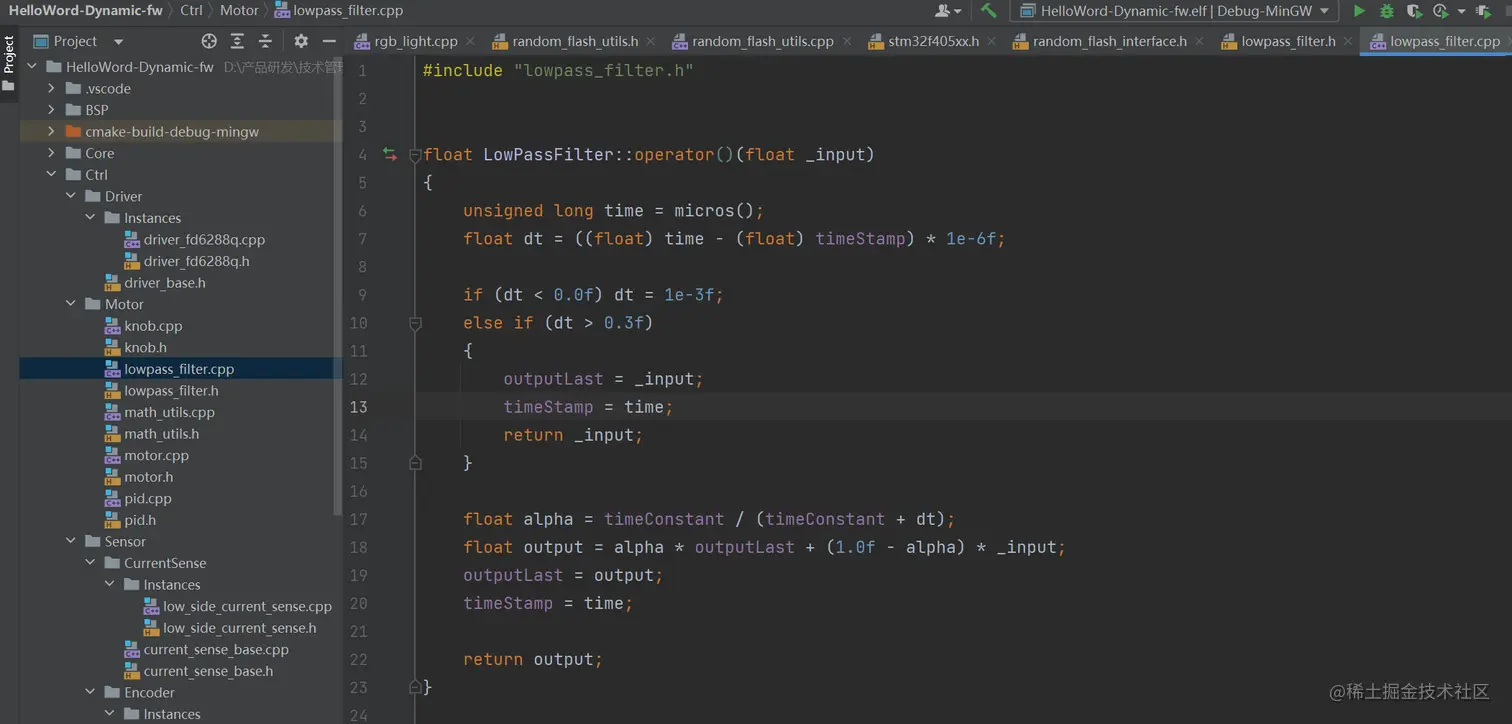Open the dropdown arrow next to the profiler icon
This screenshot has height=724, width=1512.
tap(1461, 11)
